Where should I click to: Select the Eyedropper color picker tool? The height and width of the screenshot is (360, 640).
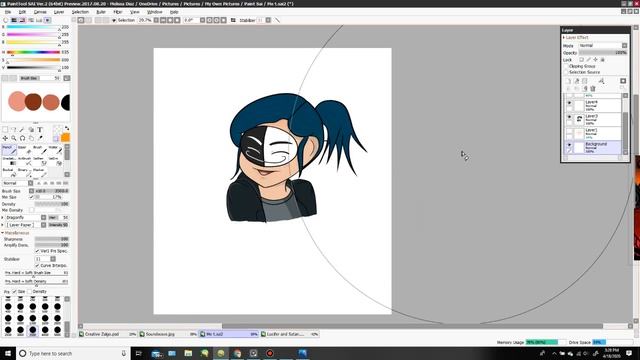(x=40, y=138)
